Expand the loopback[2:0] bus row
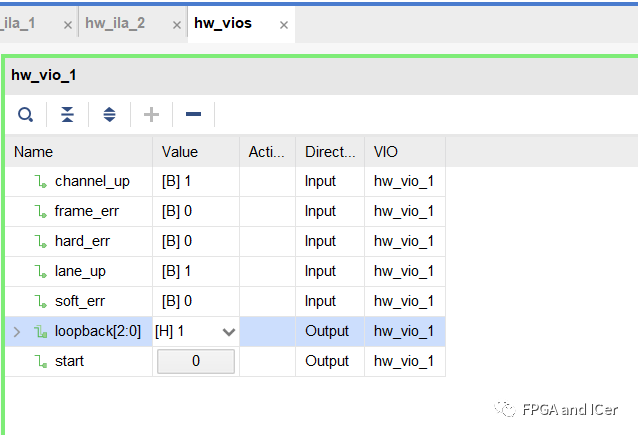Viewport: 638px width, 435px height. tap(17, 332)
